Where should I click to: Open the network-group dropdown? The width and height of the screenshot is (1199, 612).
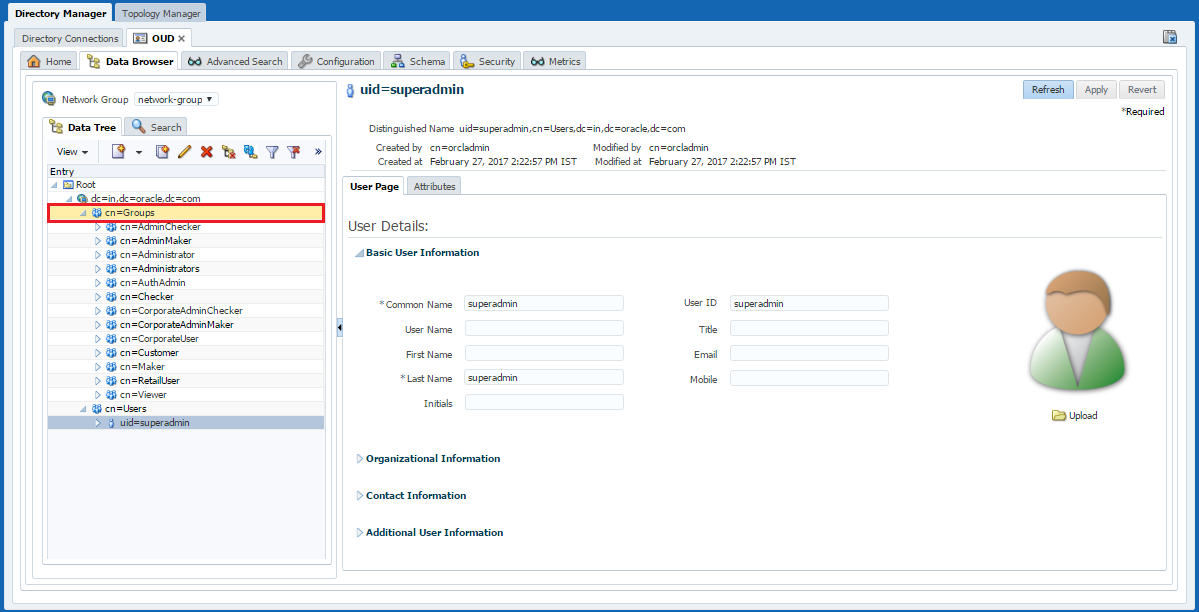tap(177, 99)
